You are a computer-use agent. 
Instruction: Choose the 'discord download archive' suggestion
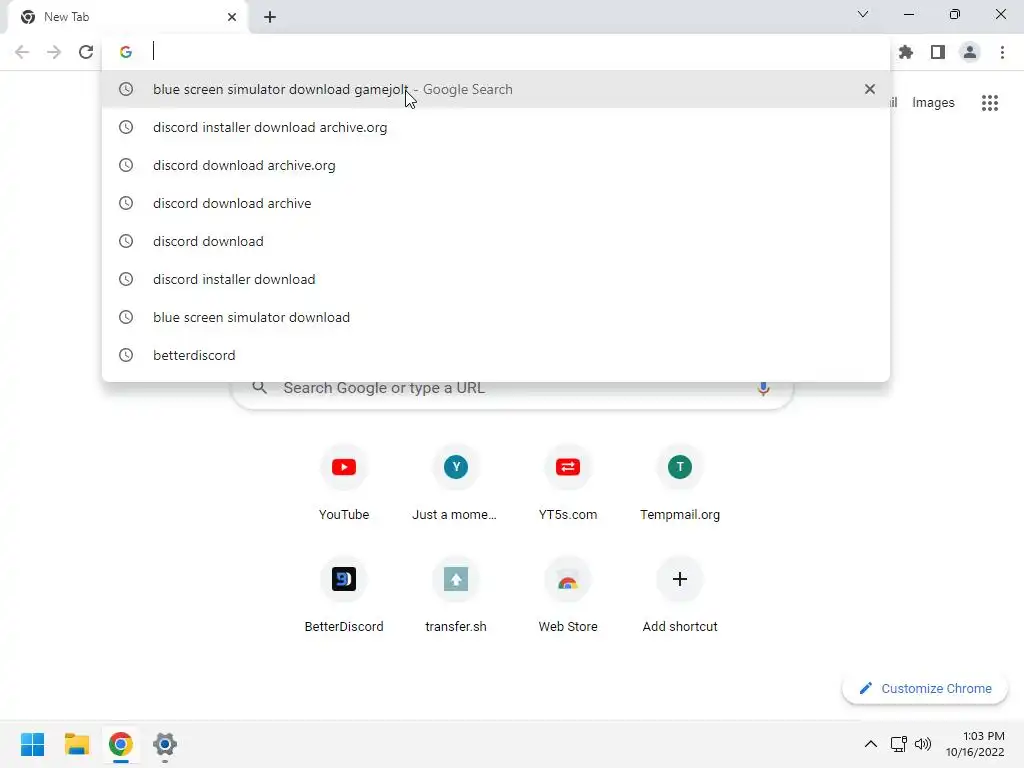pyautogui.click(x=496, y=202)
